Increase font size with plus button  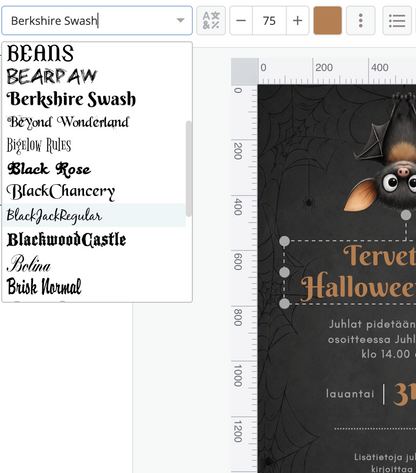tap(297, 20)
